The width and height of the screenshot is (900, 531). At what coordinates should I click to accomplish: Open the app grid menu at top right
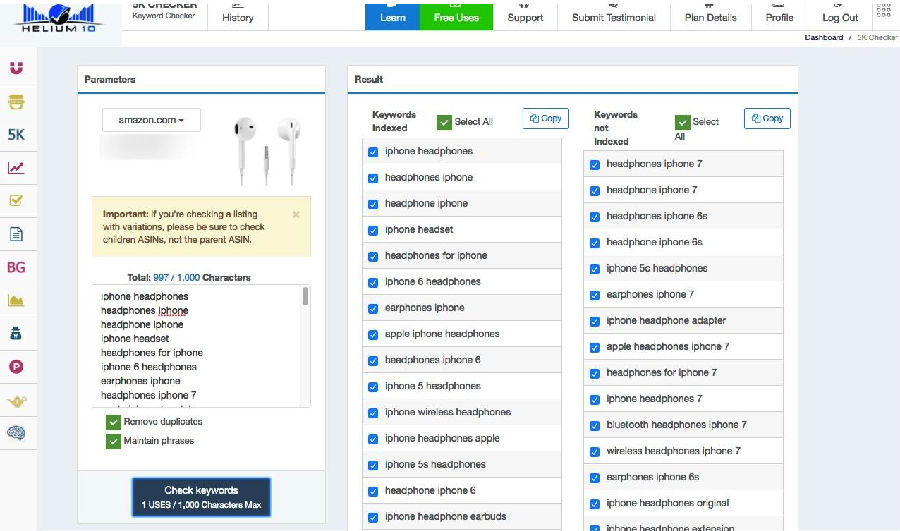tap(882, 12)
